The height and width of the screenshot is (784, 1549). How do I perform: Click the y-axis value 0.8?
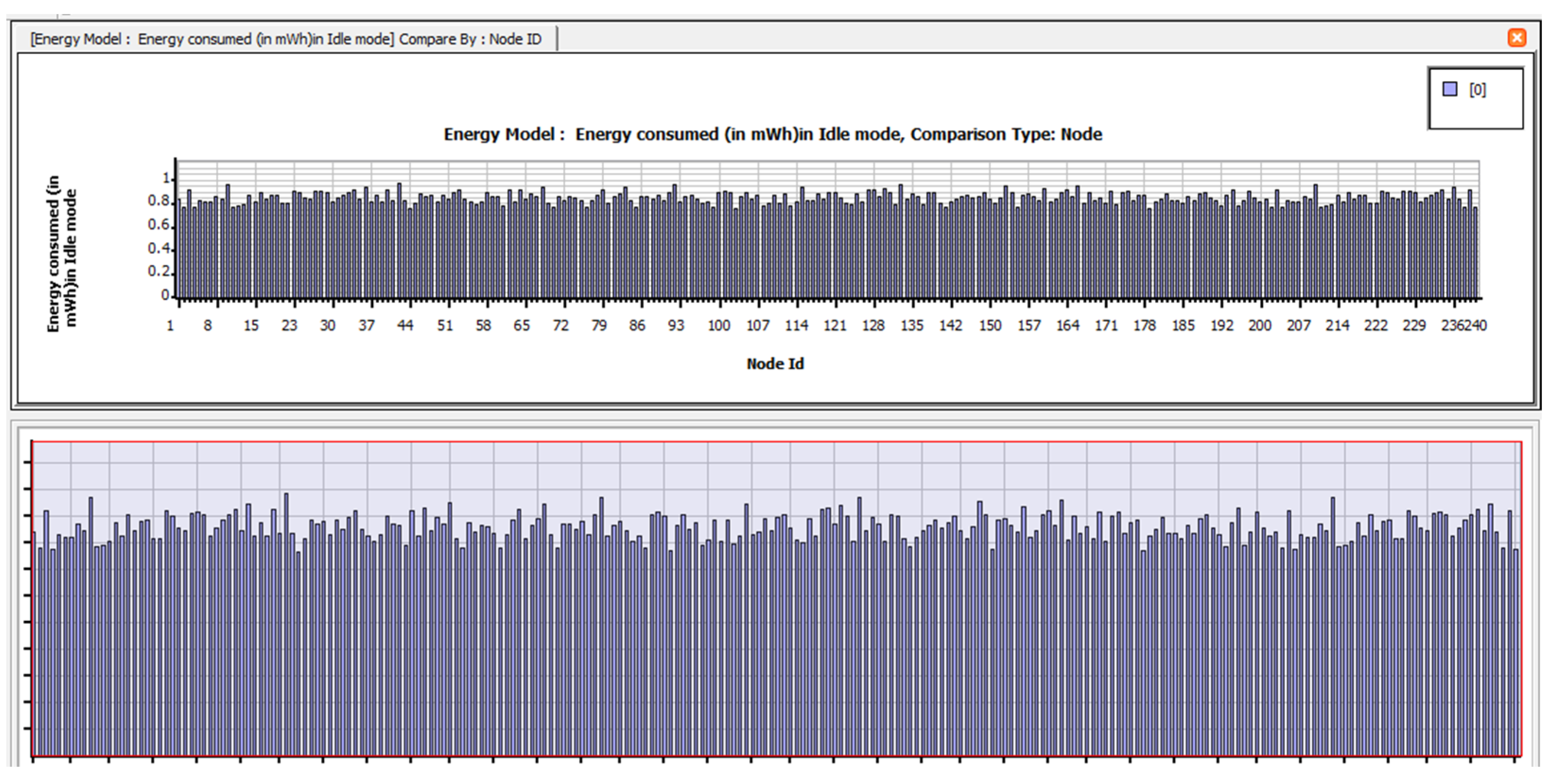[x=159, y=201]
